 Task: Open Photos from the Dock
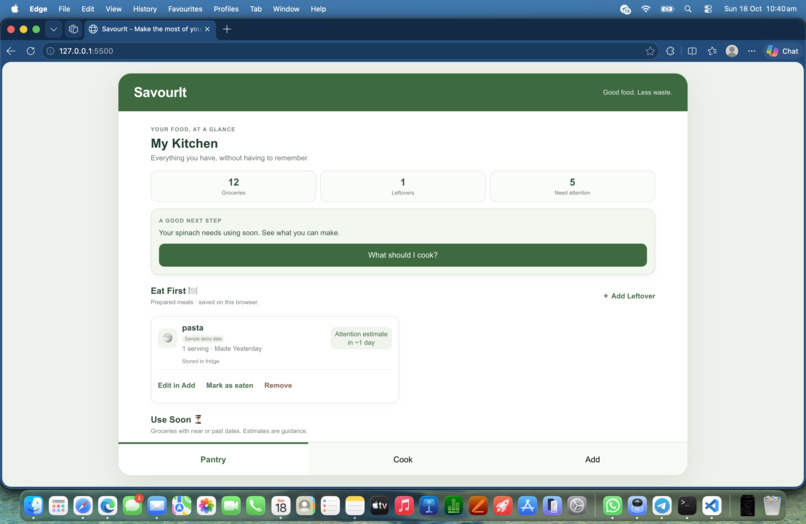206,506
